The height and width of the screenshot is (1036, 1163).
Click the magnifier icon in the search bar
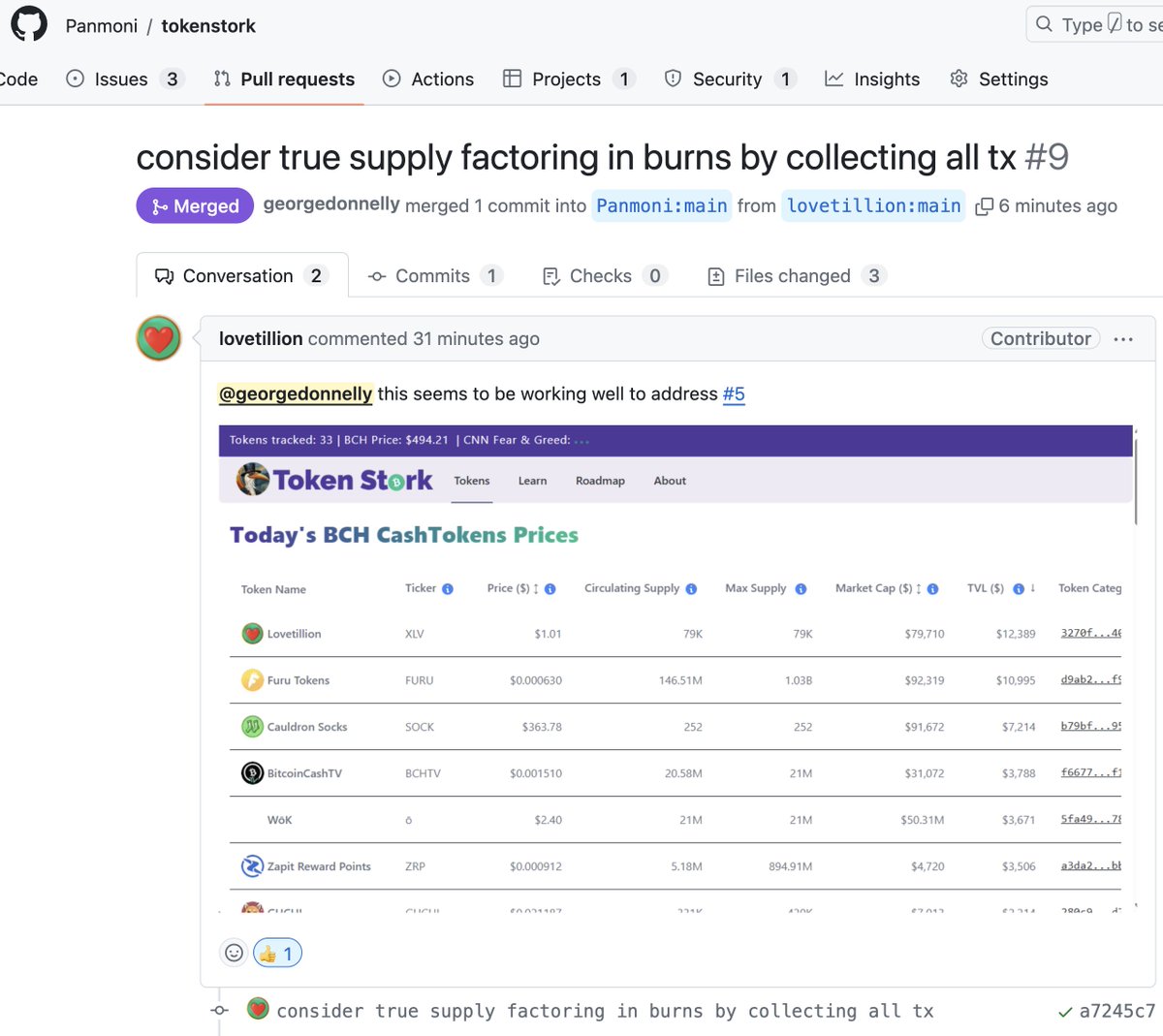pyautogui.click(x=1046, y=24)
